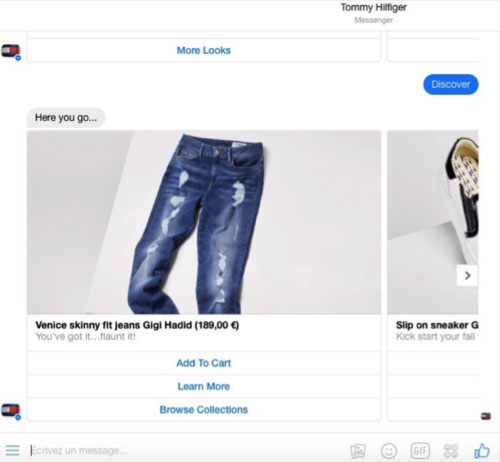
Task: Click Browse Collections button
Action: [204, 410]
